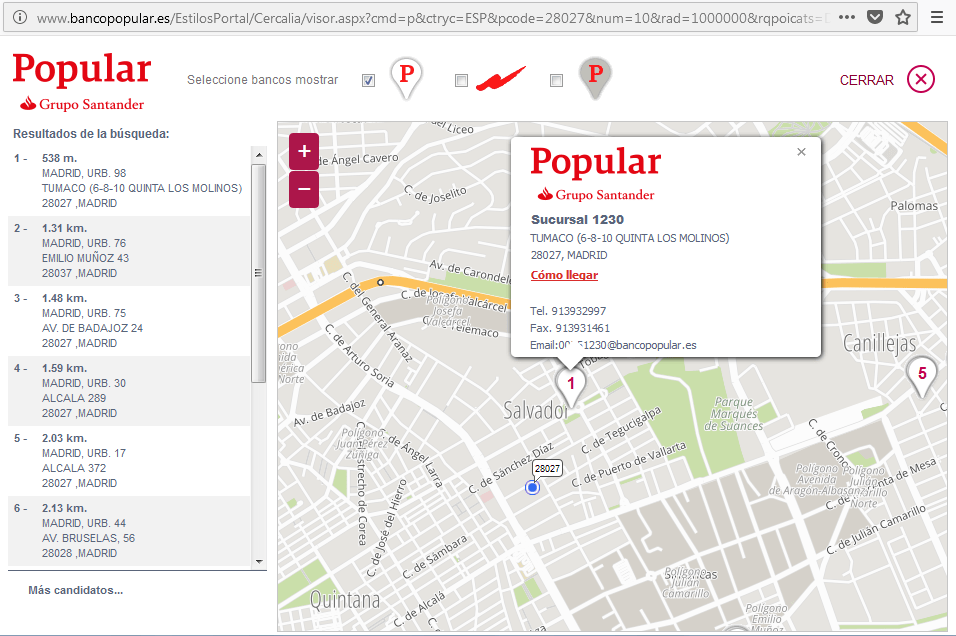Select result 2, Emilio Muñoz 43
This screenshot has height=636, width=956.
(129, 251)
